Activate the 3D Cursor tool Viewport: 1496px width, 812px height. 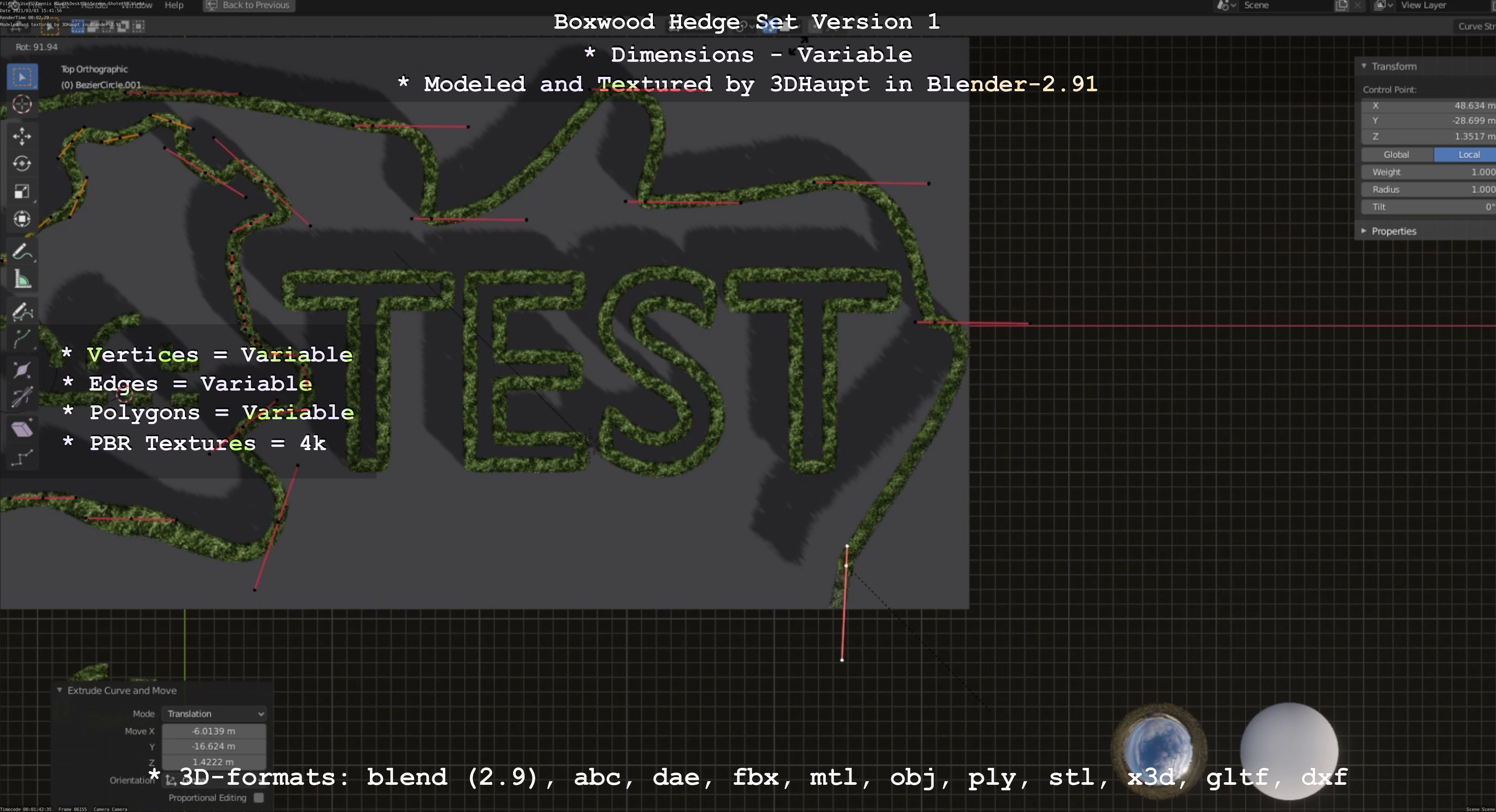click(x=22, y=104)
